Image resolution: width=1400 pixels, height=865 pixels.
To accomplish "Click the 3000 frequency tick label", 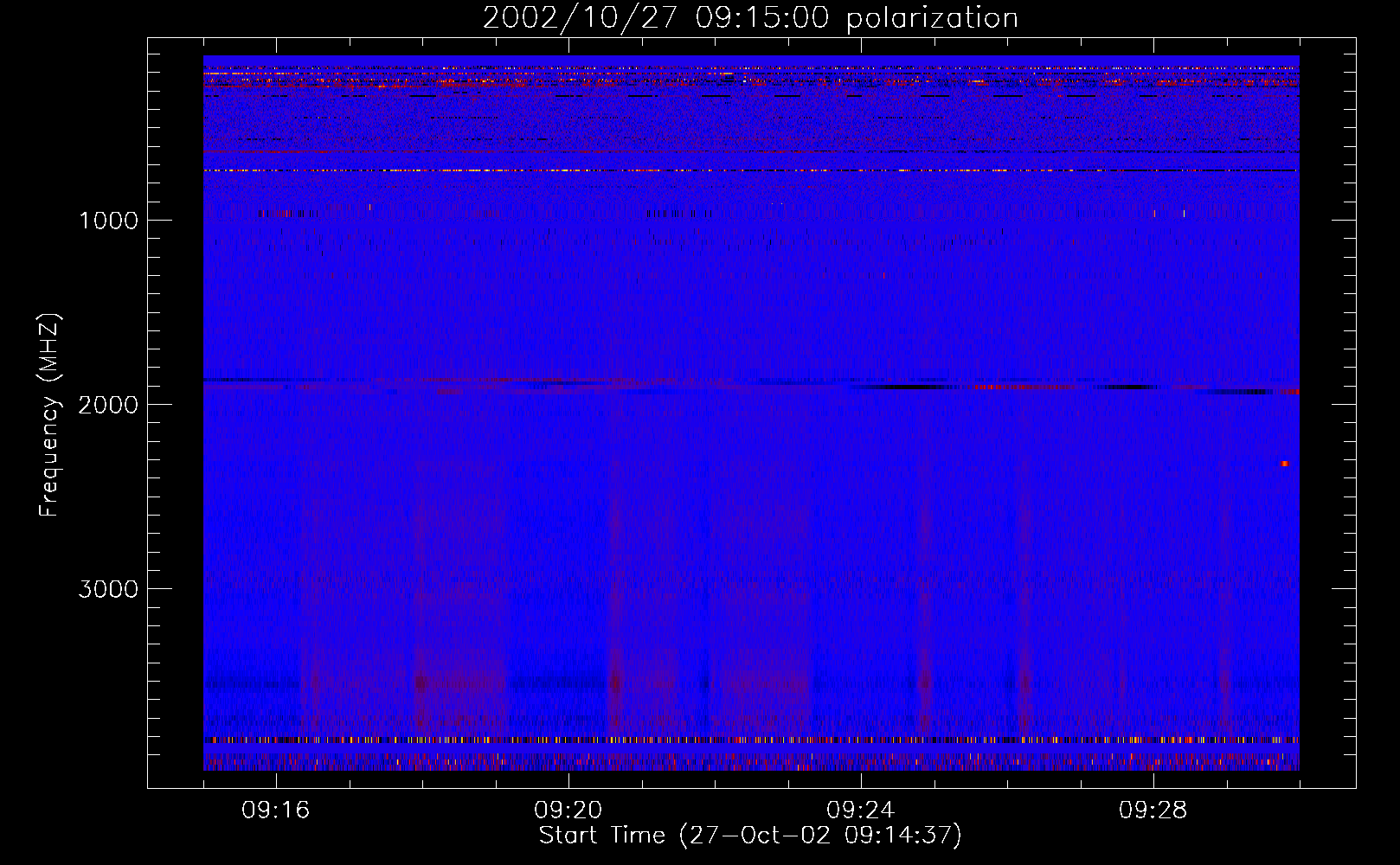I will click(108, 588).
